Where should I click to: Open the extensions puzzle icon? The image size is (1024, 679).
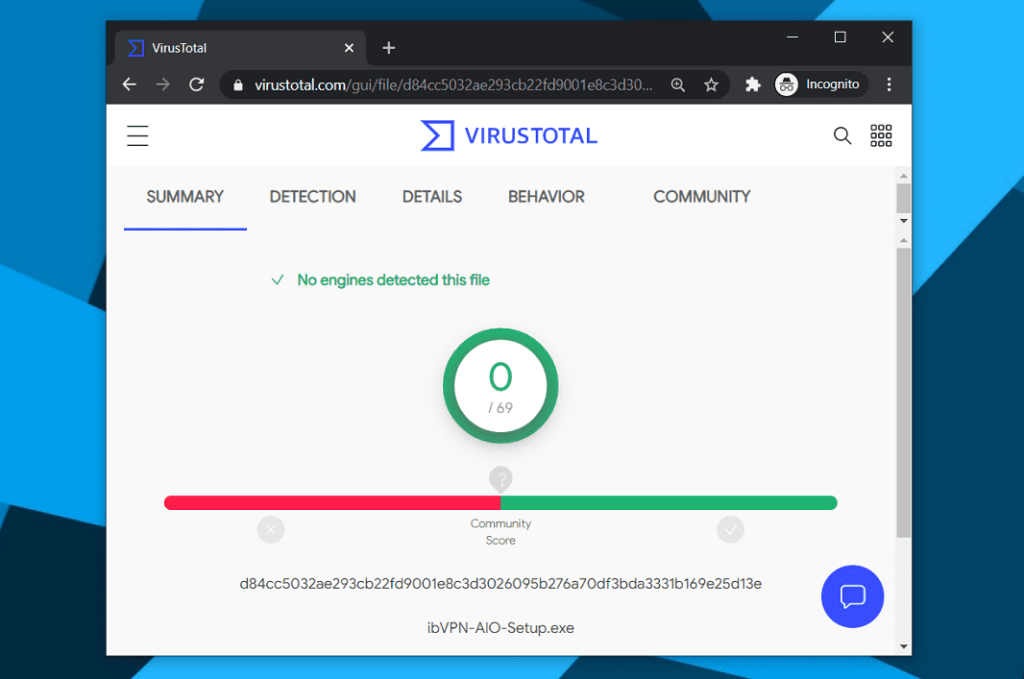[x=753, y=85]
